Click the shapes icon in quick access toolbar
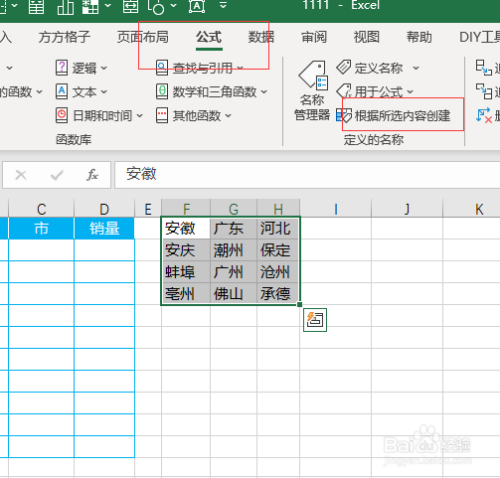Image resolution: width=500 pixels, height=478 pixels. tap(156, 7)
